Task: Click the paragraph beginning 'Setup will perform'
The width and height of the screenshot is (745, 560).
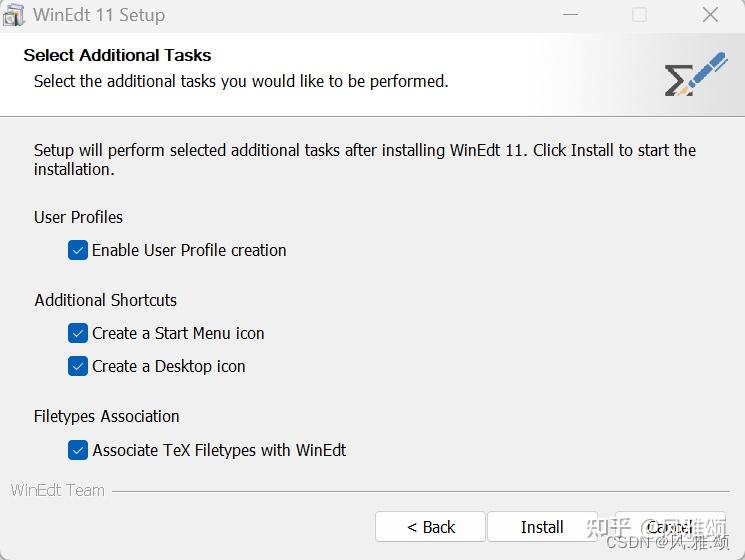Action: [364, 159]
